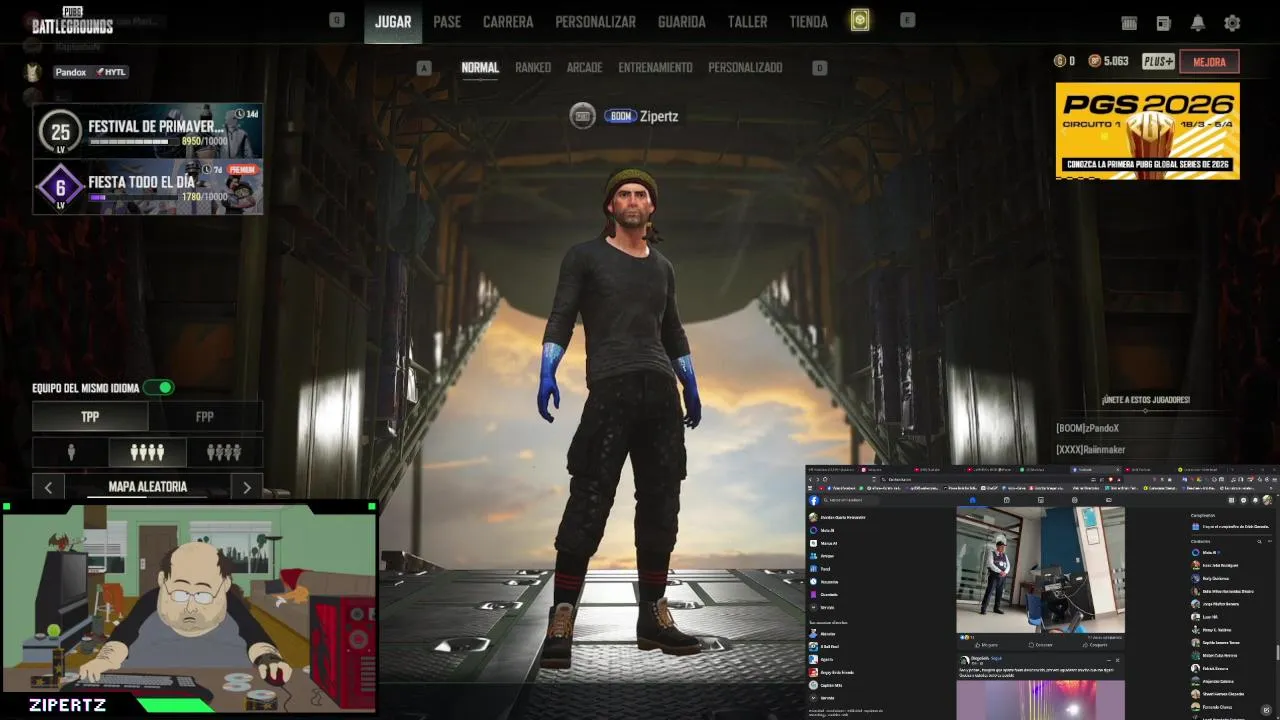Open the PASE tab
Viewport: 1280px width, 720px height.
point(447,22)
